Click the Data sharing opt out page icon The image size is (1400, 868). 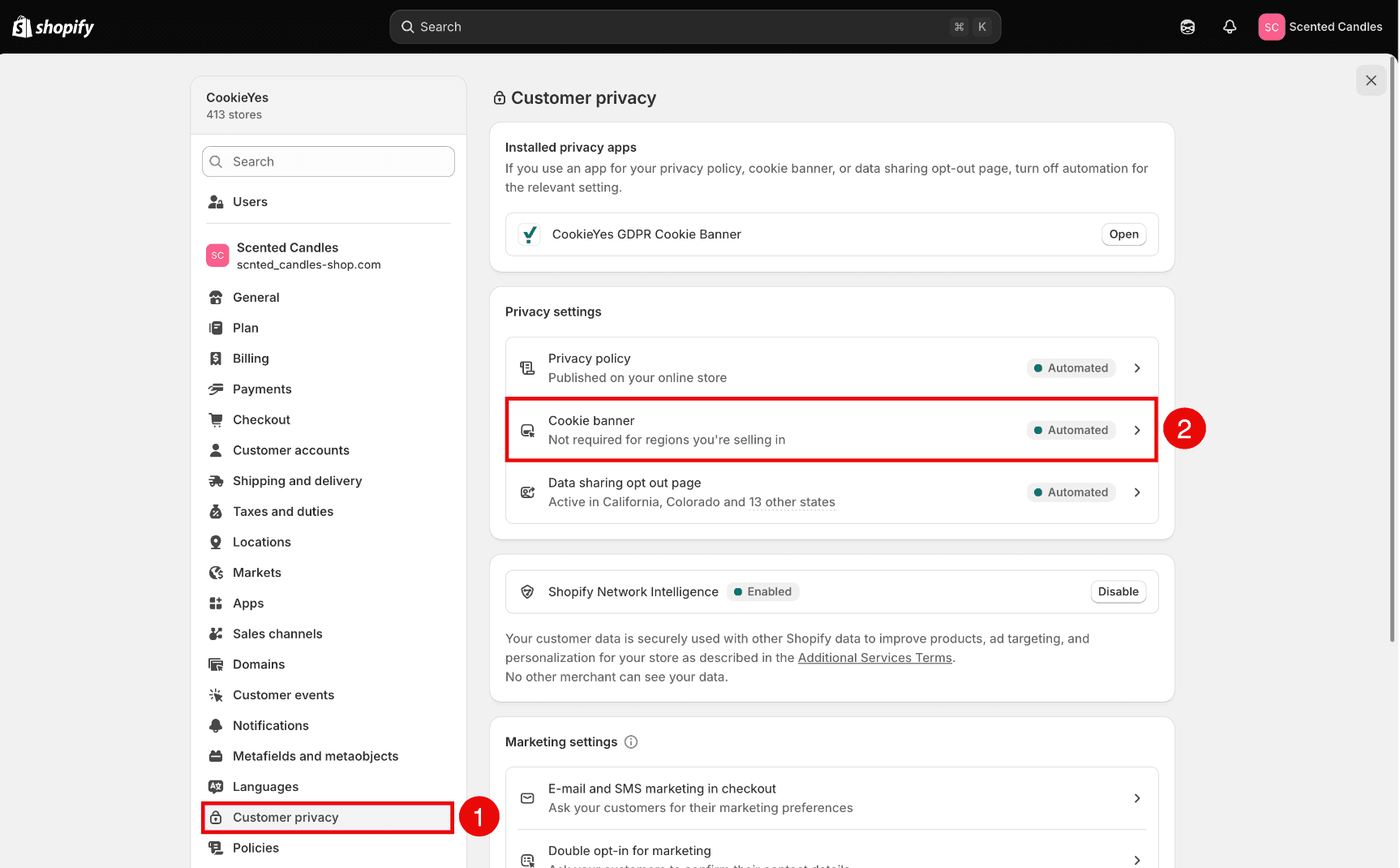tap(527, 492)
